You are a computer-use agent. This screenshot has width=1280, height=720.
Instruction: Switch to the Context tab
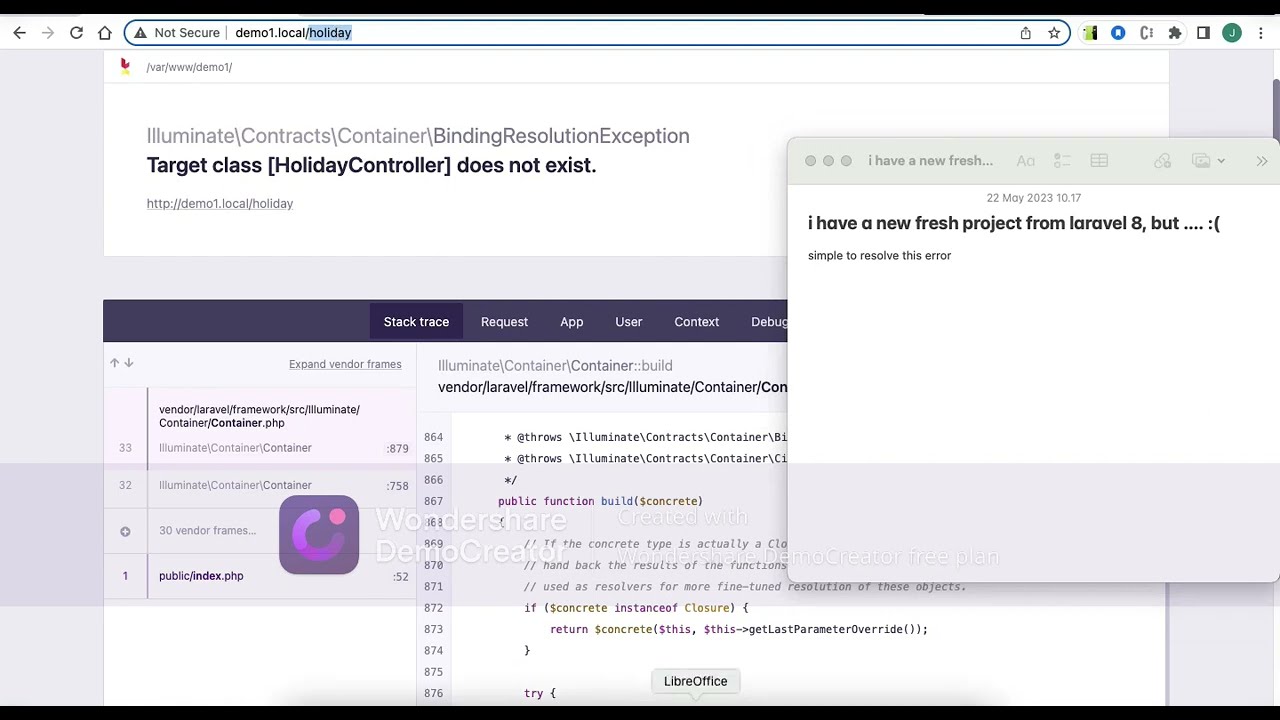click(696, 322)
